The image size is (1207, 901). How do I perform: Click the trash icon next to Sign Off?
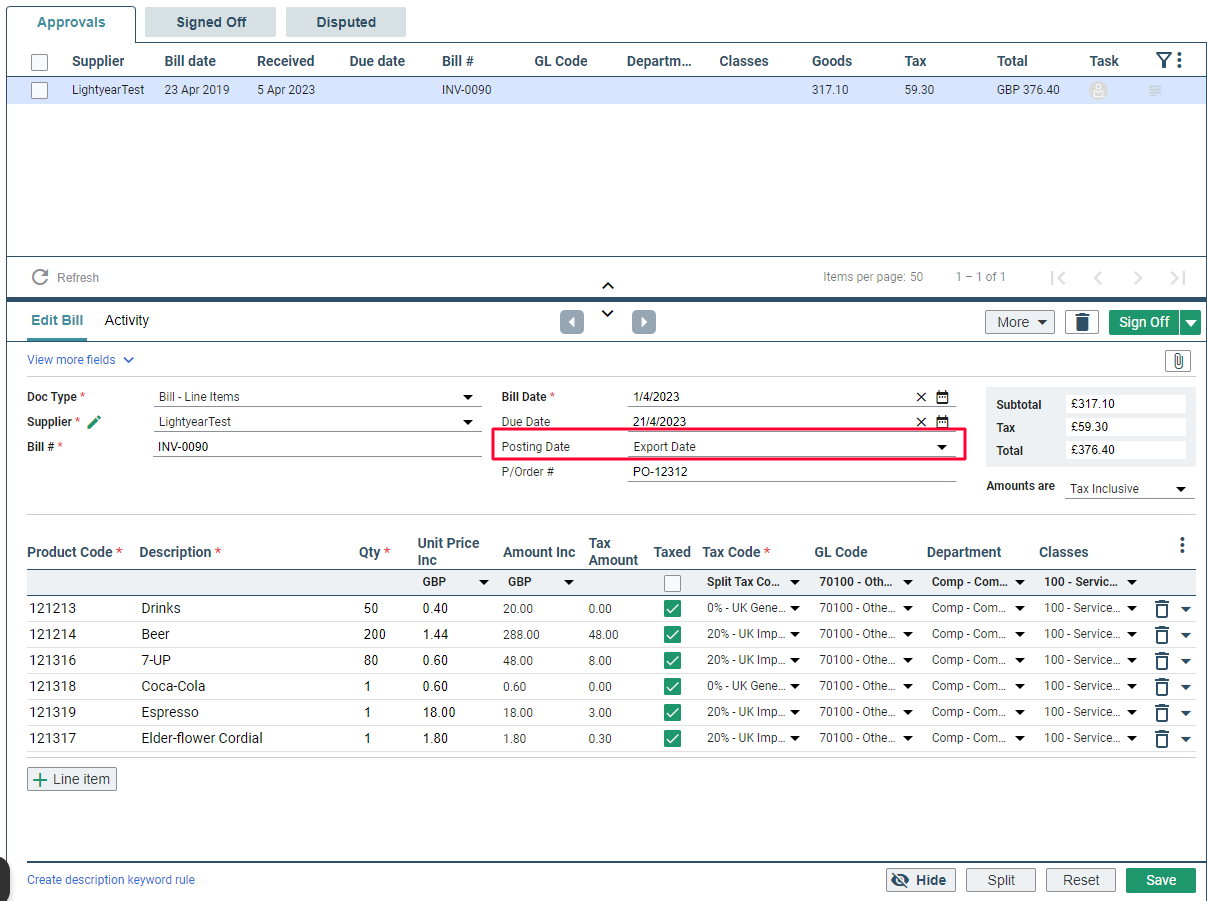coord(1081,321)
